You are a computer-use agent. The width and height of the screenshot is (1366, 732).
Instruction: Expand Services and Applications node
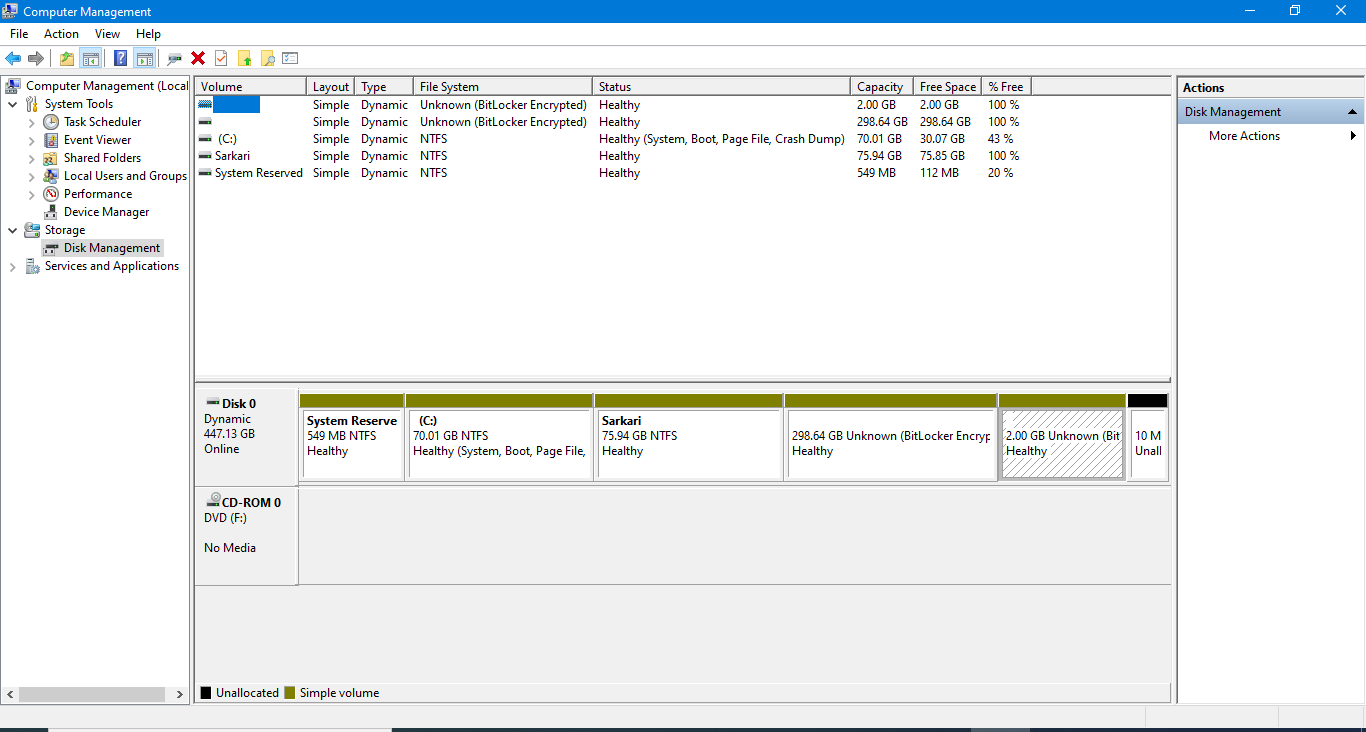click(x=12, y=267)
